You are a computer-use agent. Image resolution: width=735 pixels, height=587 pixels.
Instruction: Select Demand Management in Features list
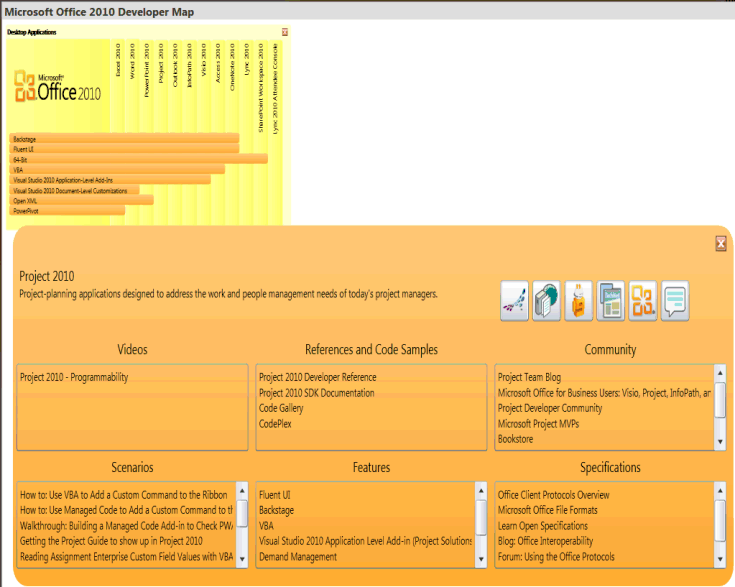(x=298, y=557)
